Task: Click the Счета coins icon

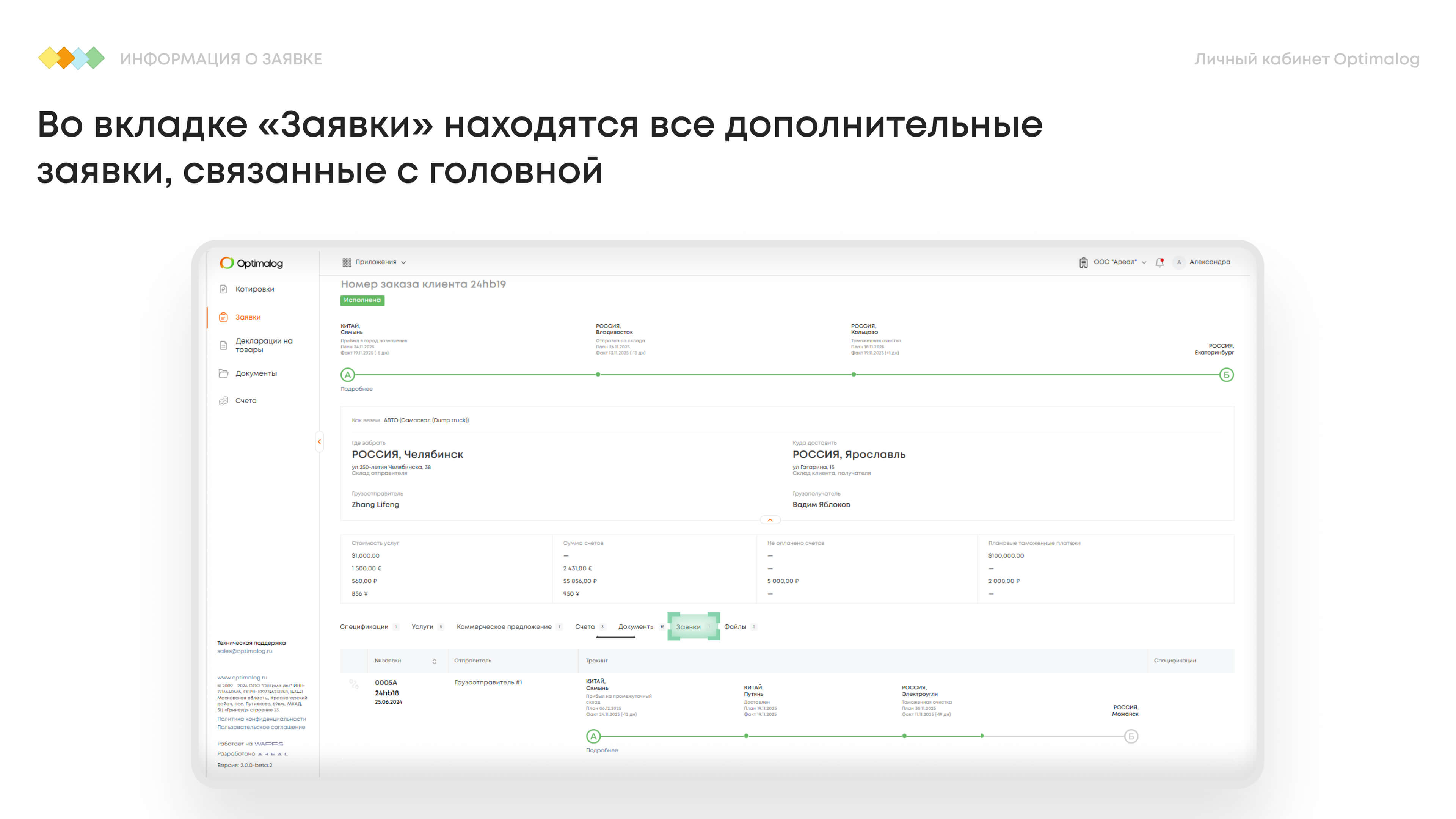Action: point(223,401)
